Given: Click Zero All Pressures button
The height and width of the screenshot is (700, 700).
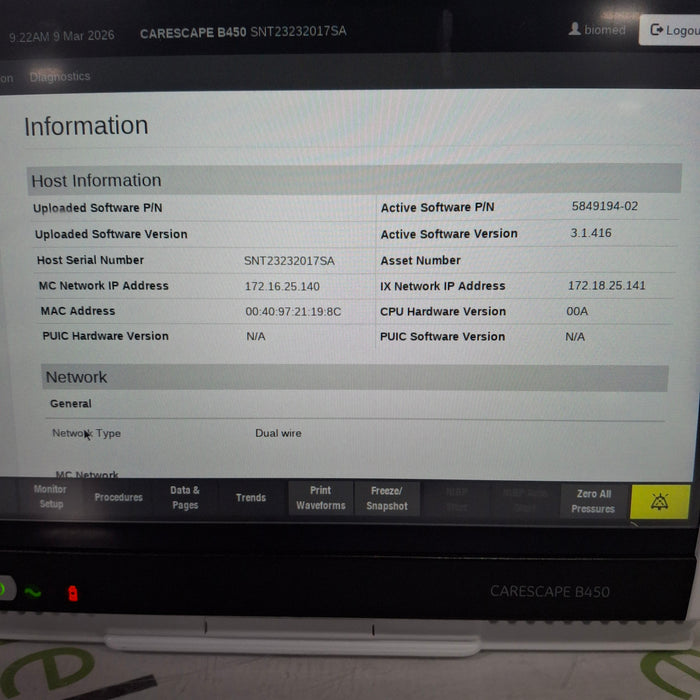Looking at the screenshot, I should coord(593,501).
